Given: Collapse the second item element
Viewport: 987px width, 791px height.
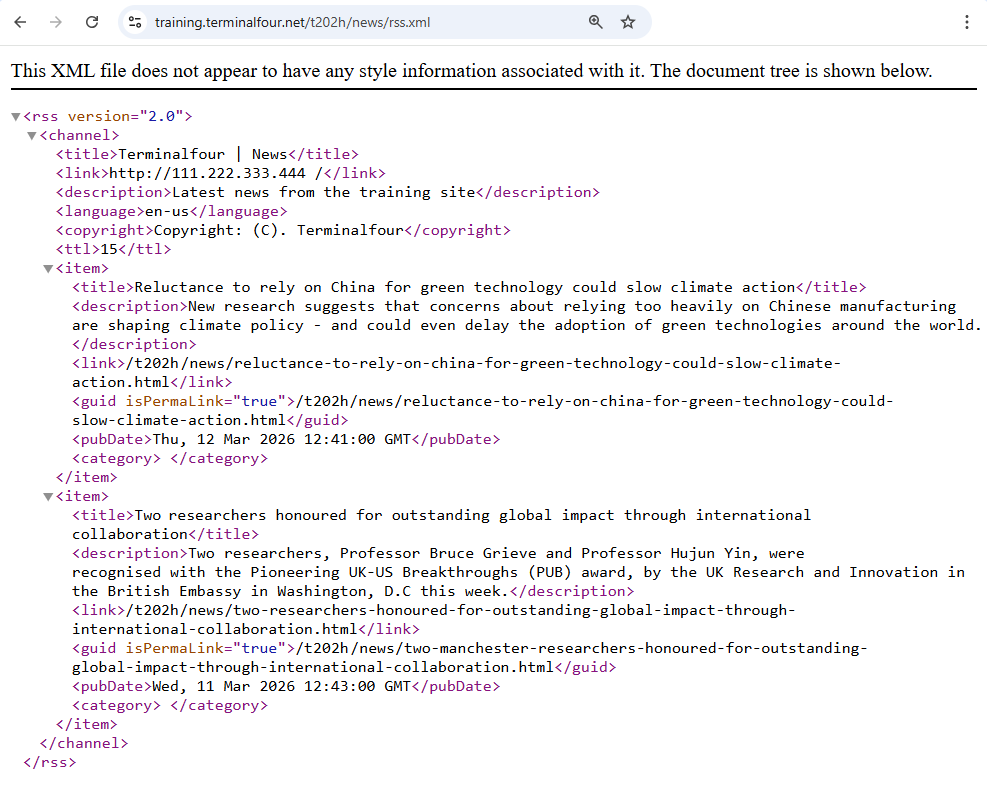Looking at the screenshot, I should point(47,496).
